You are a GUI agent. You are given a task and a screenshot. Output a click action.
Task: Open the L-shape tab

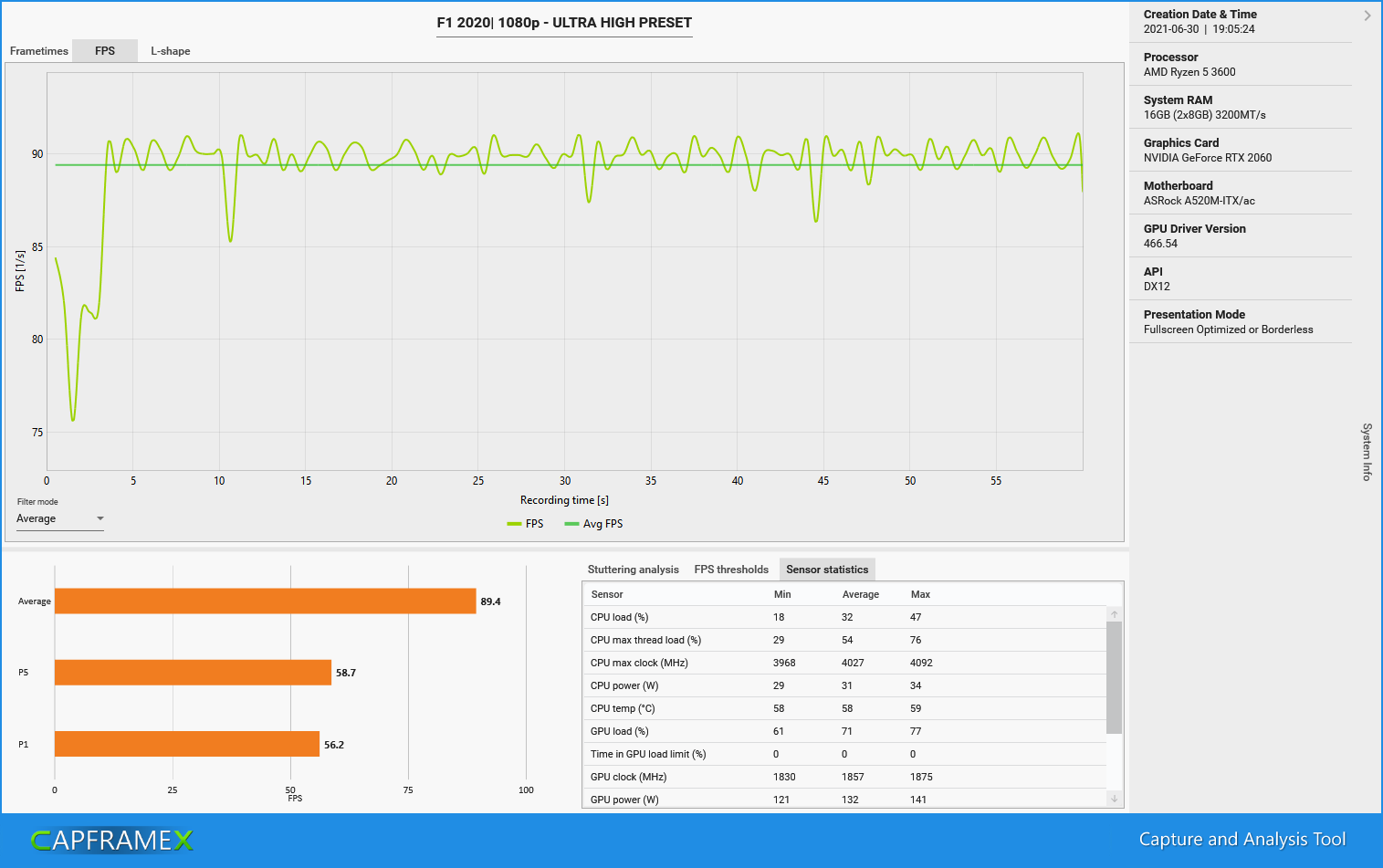171,51
